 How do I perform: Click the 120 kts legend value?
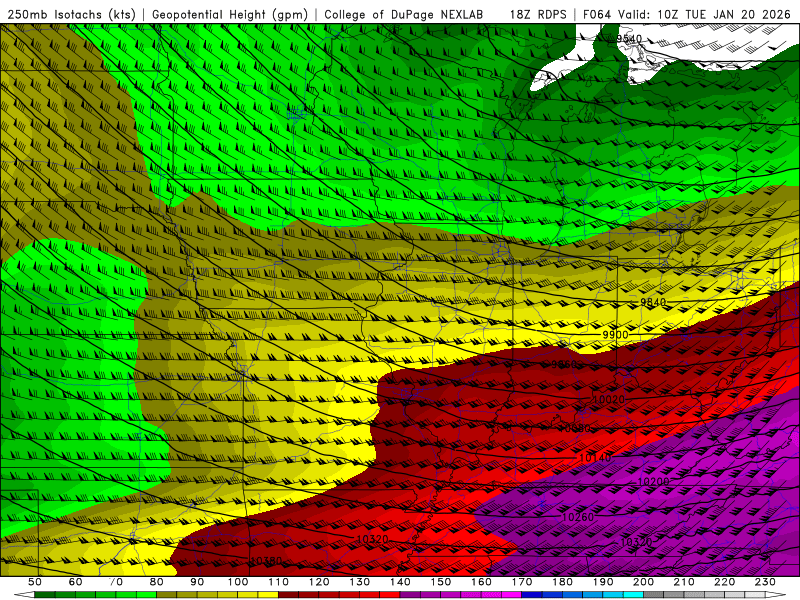point(319,582)
